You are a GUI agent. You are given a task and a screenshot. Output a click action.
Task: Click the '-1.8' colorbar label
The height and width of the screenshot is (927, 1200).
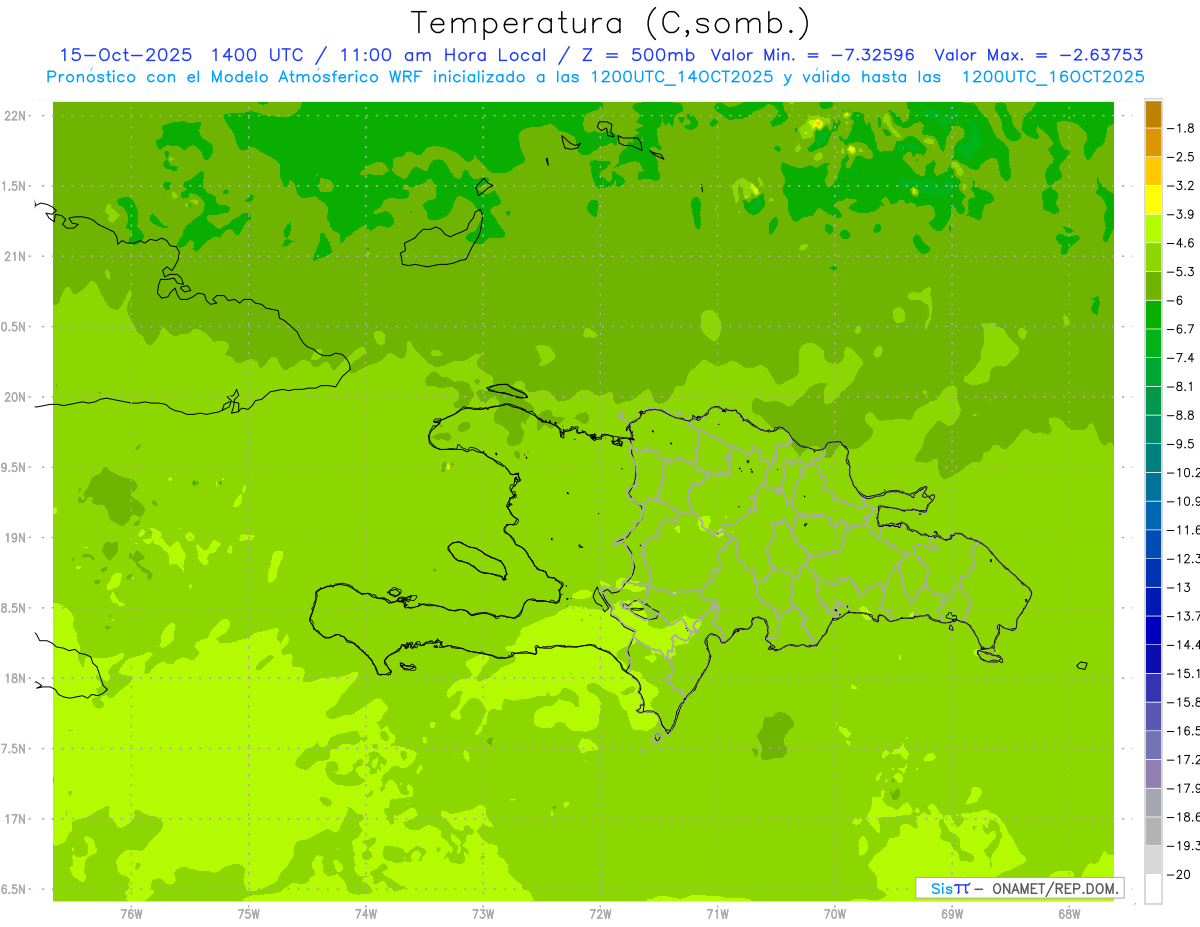click(x=1181, y=128)
